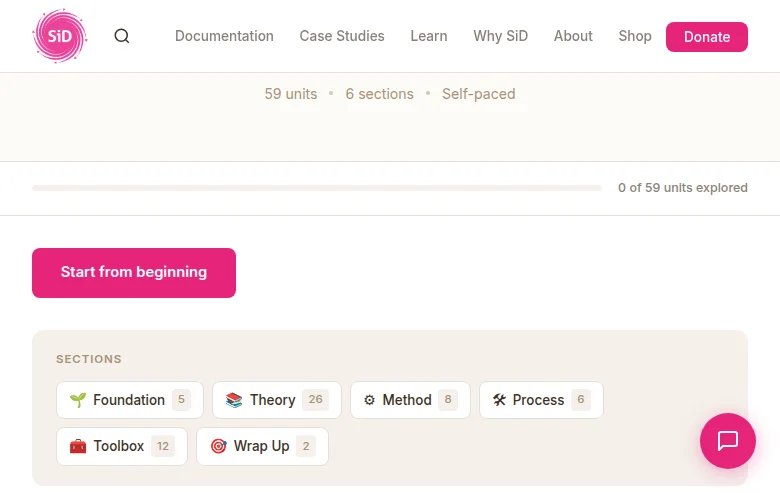Open the Why SiD page
780x493 pixels.
point(500,36)
